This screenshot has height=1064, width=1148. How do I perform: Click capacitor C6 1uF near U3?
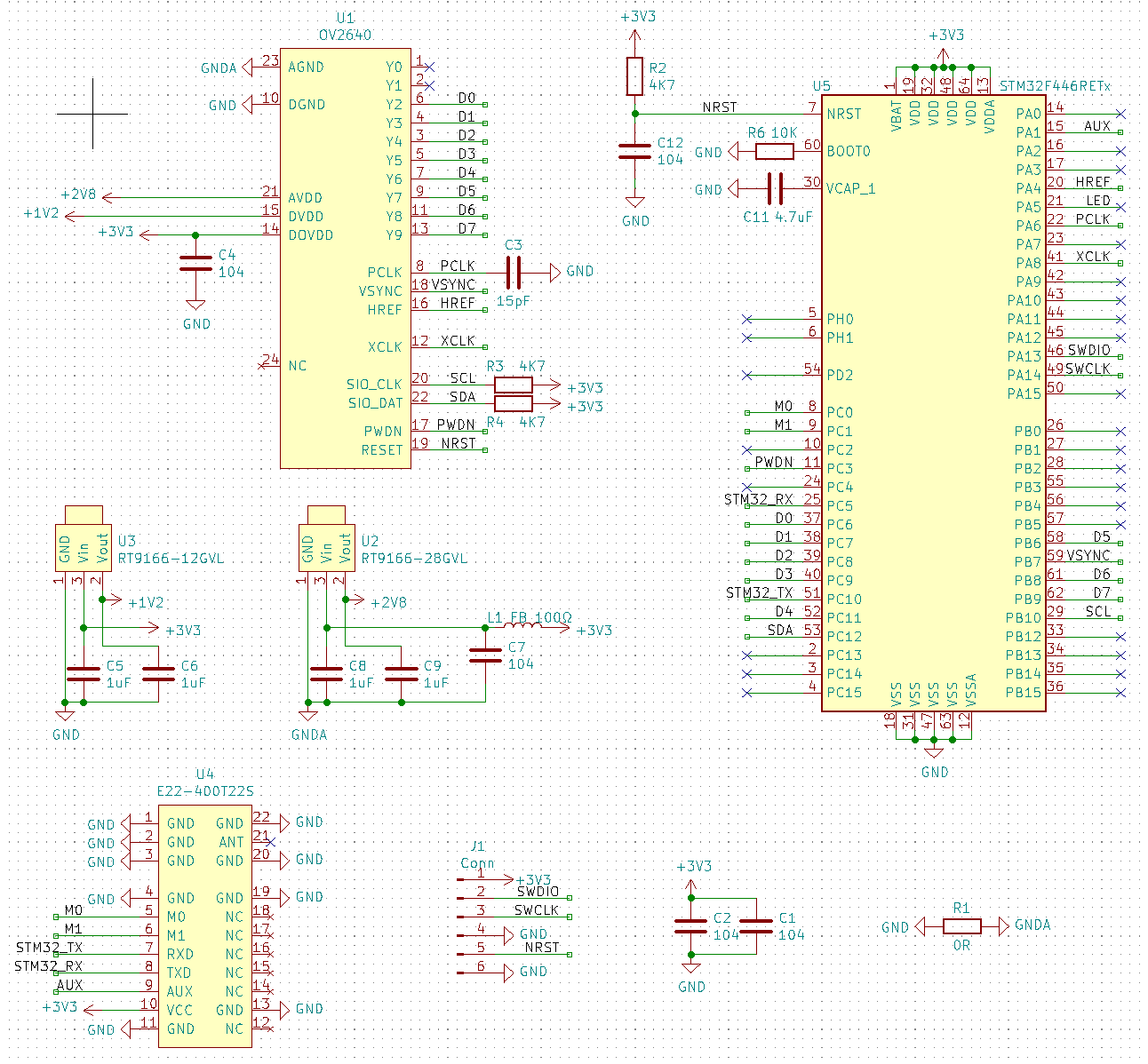[158, 674]
